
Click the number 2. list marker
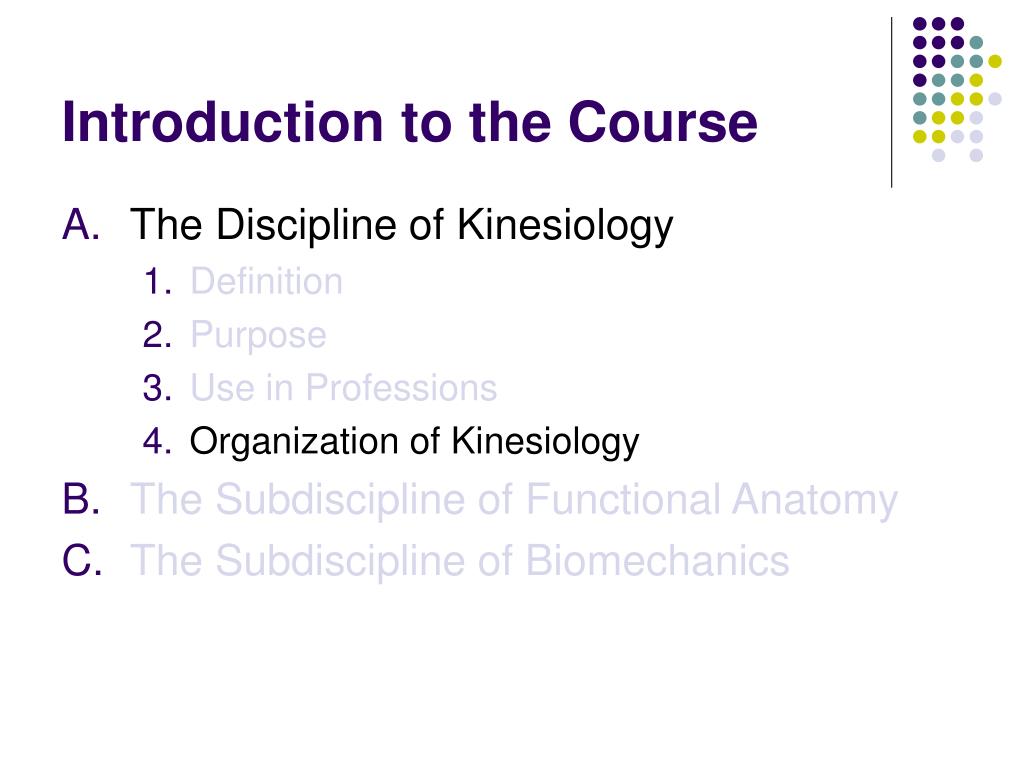tap(157, 335)
